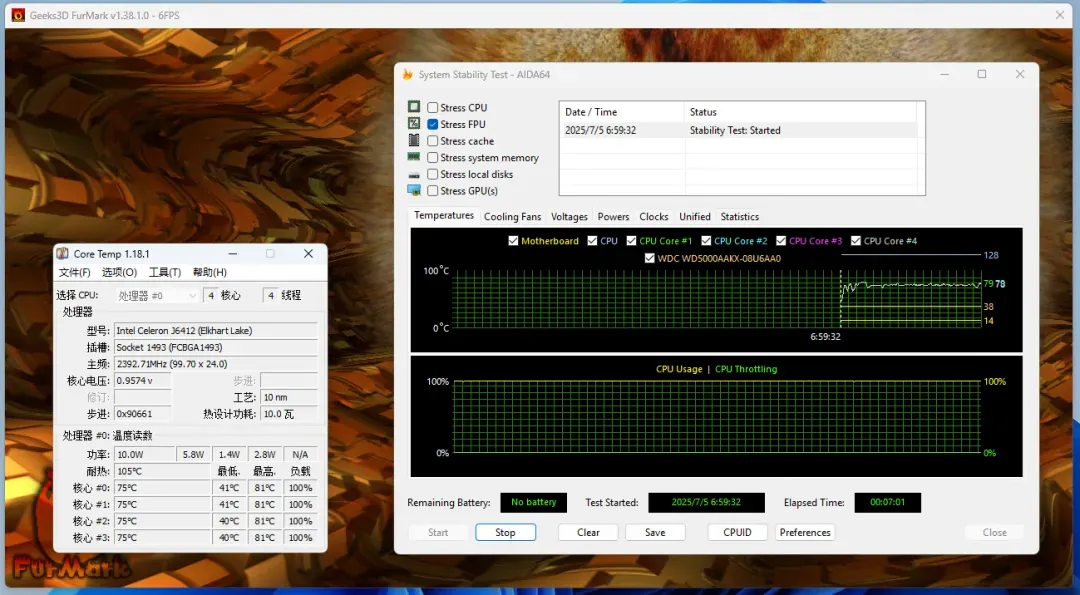1080x595 pixels.
Task: Click the "Intel Celeron J6412 (Elkhart Lake)" model field
Action: click(x=216, y=331)
